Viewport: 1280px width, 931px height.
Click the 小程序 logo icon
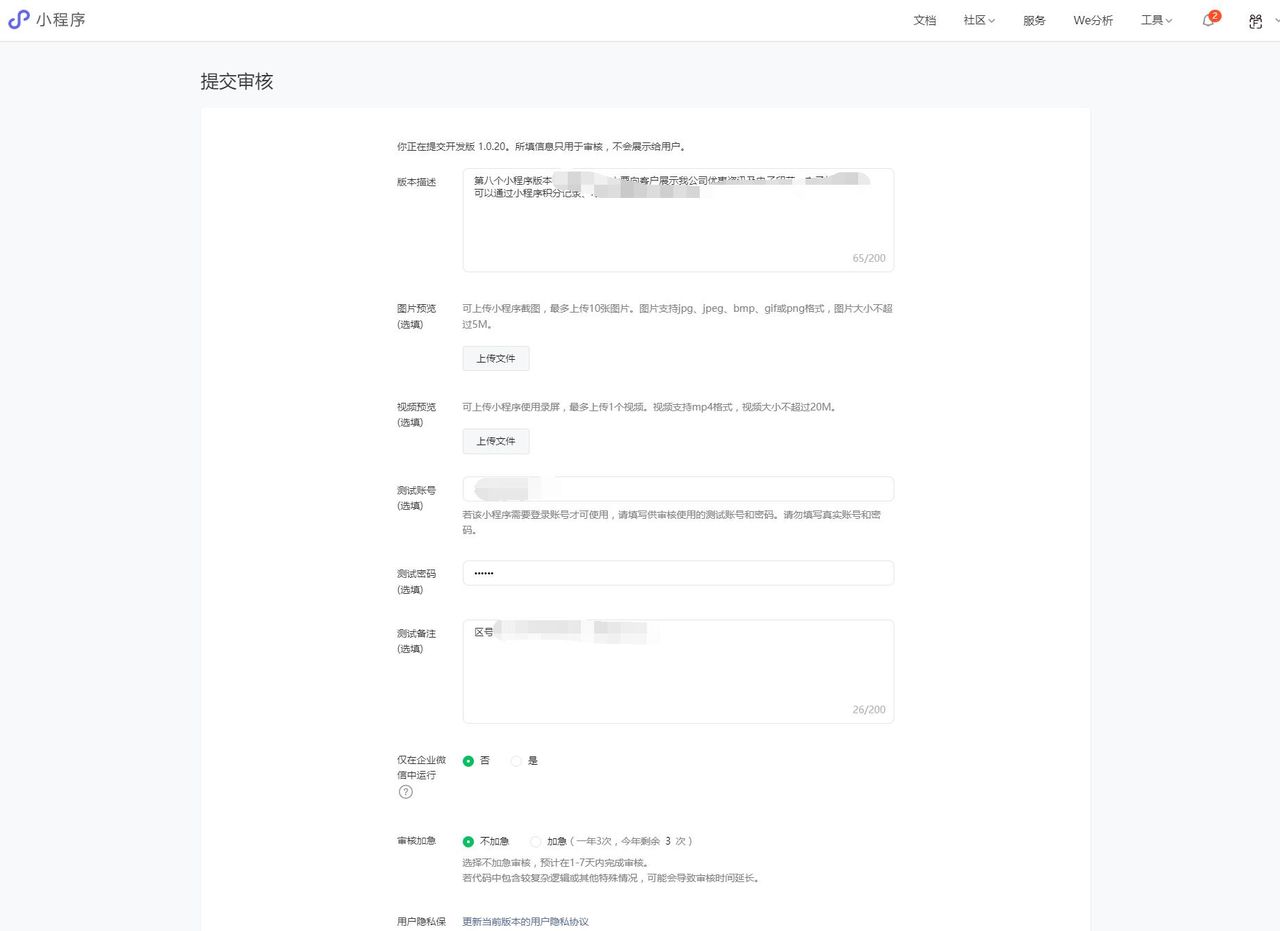17,20
